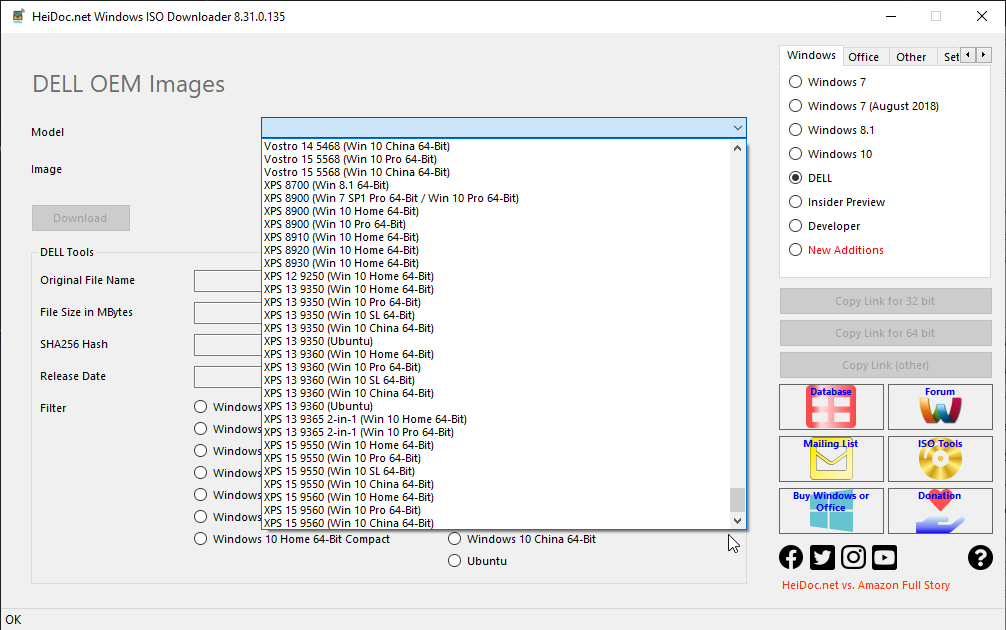Open the Facebook icon
Viewport: 1006px width, 630px height.
(790, 558)
